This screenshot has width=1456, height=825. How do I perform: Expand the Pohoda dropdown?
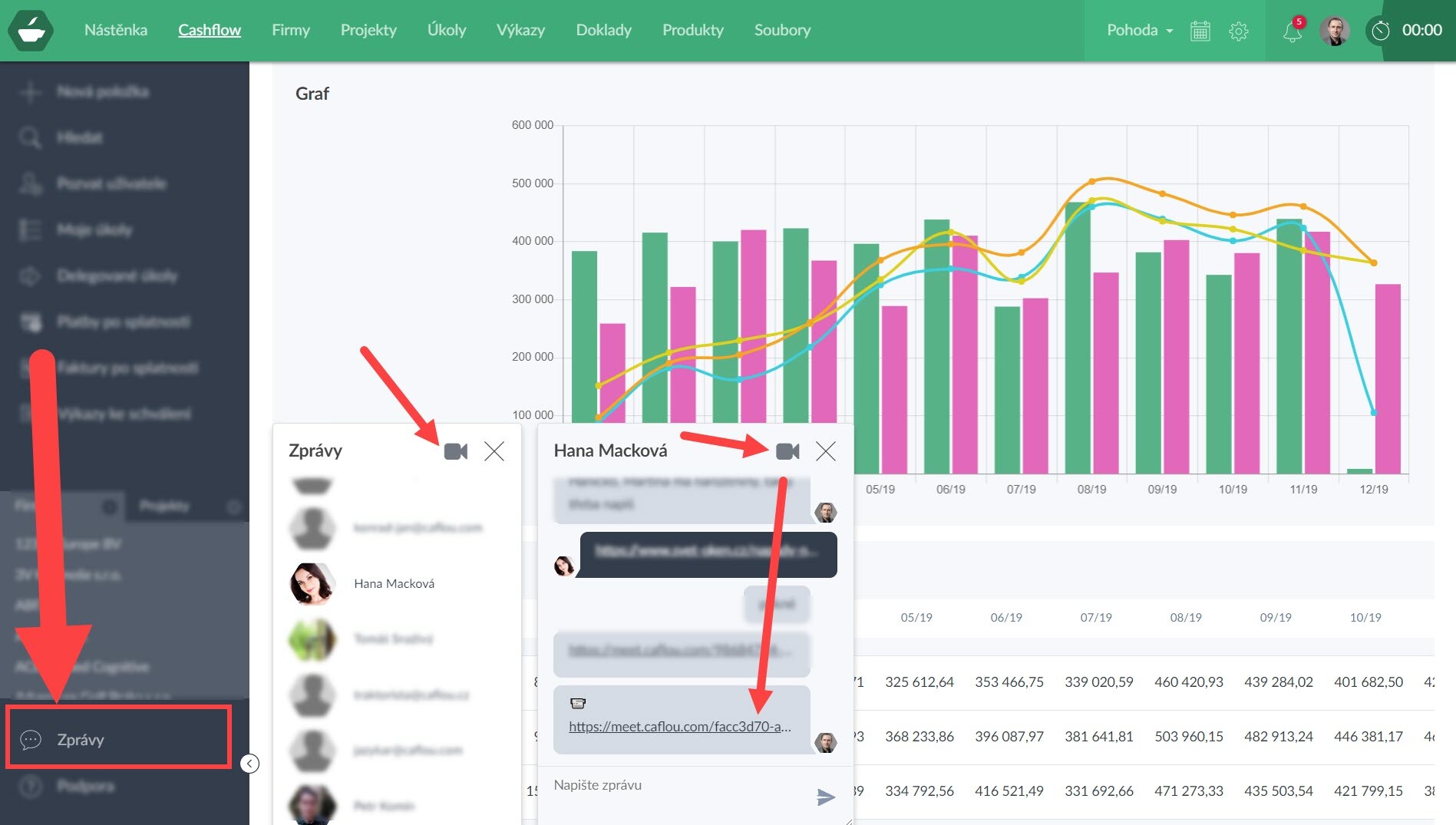click(x=1139, y=31)
